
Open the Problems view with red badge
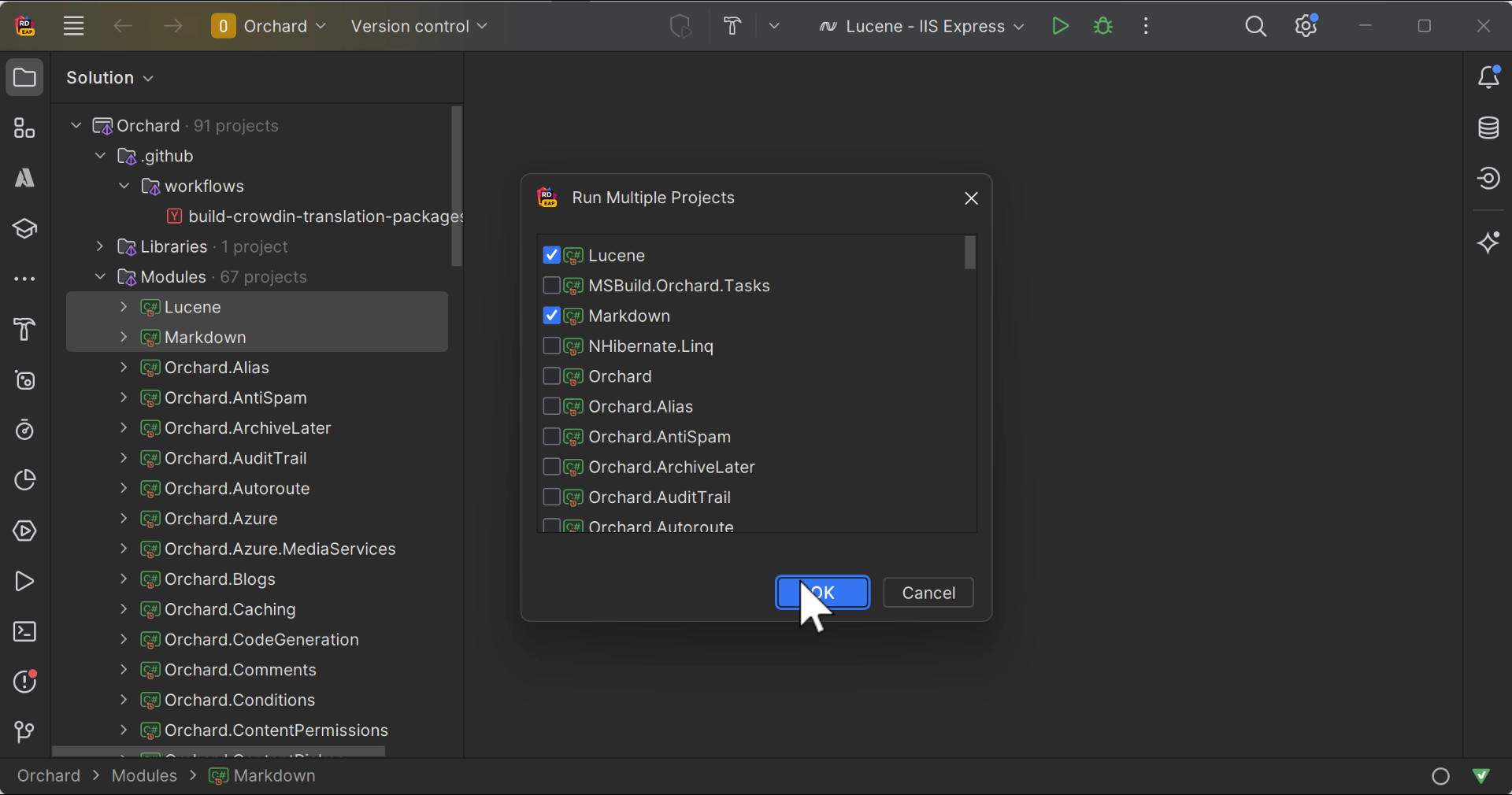pos(24,682)
